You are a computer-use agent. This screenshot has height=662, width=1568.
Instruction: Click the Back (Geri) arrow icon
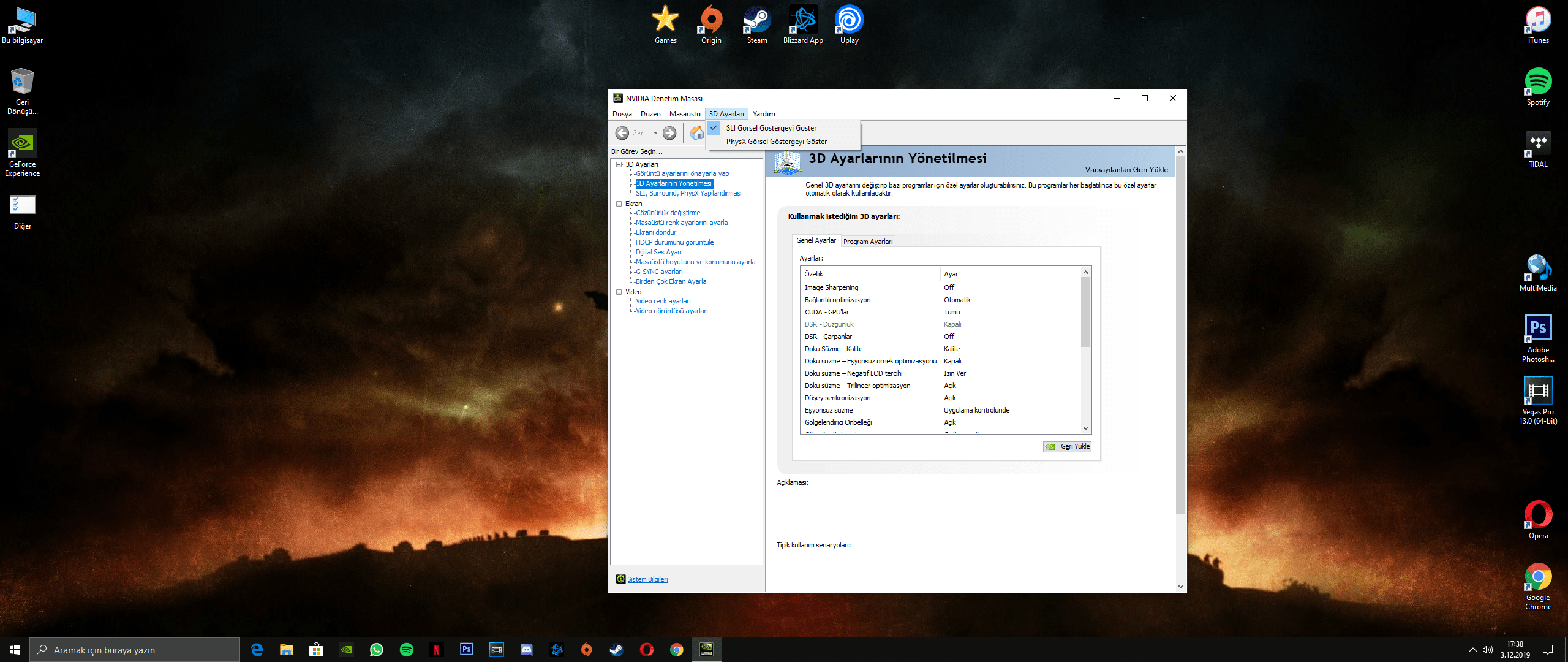[x=622, y=133]
